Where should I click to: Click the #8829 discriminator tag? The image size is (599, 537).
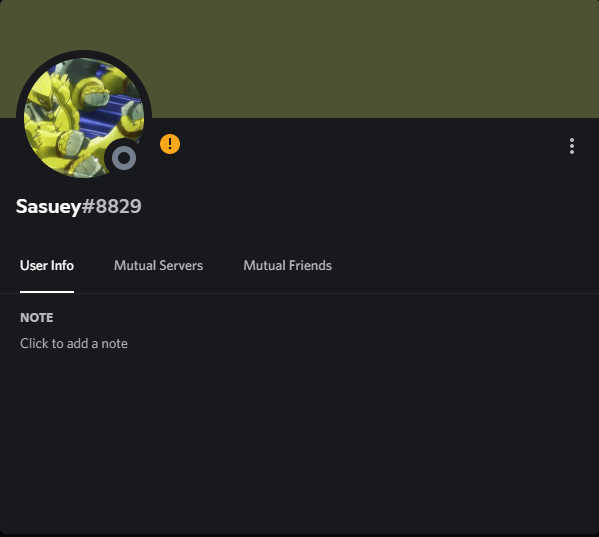click(x=111, y=207)
